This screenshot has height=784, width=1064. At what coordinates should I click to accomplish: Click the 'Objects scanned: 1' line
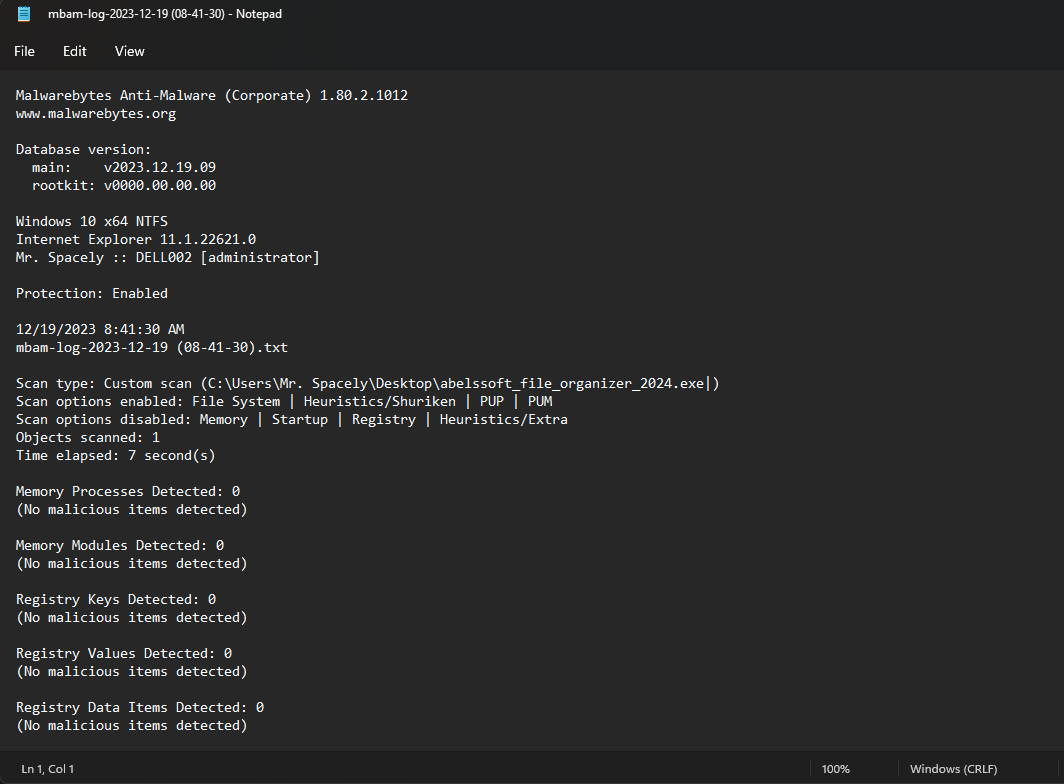click(88, 437)
